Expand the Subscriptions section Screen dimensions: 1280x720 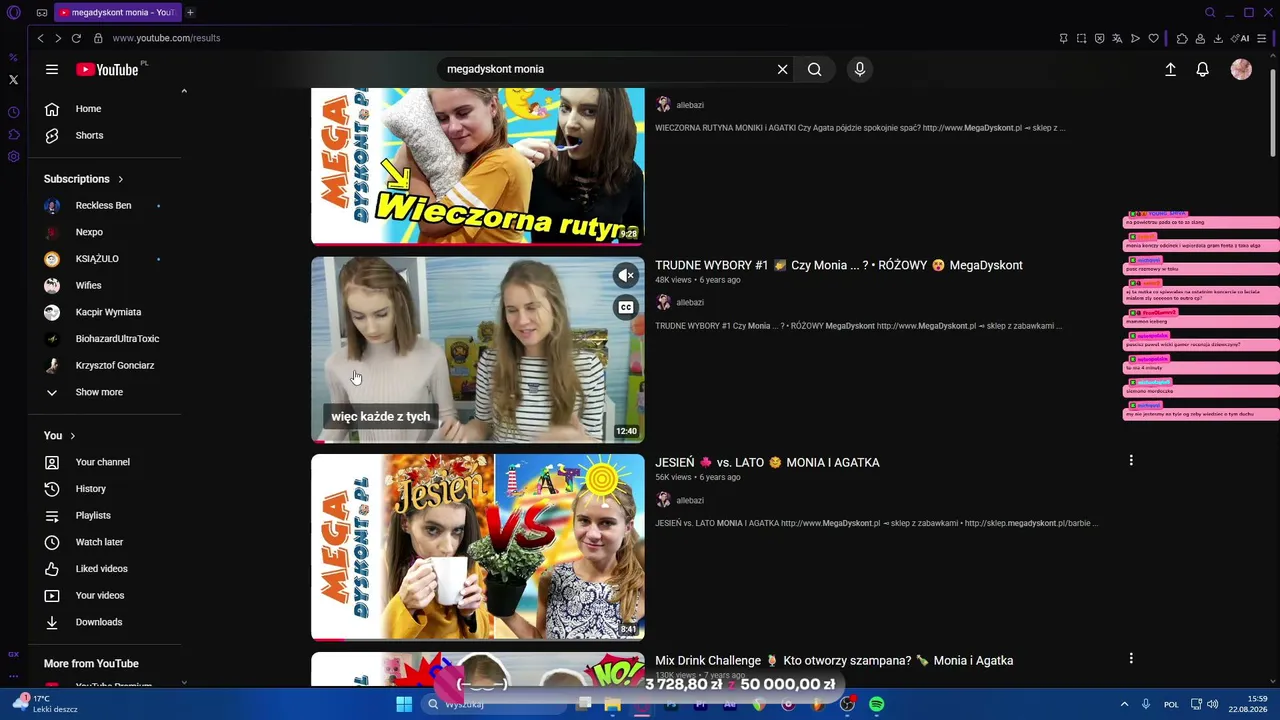[84, 179]
